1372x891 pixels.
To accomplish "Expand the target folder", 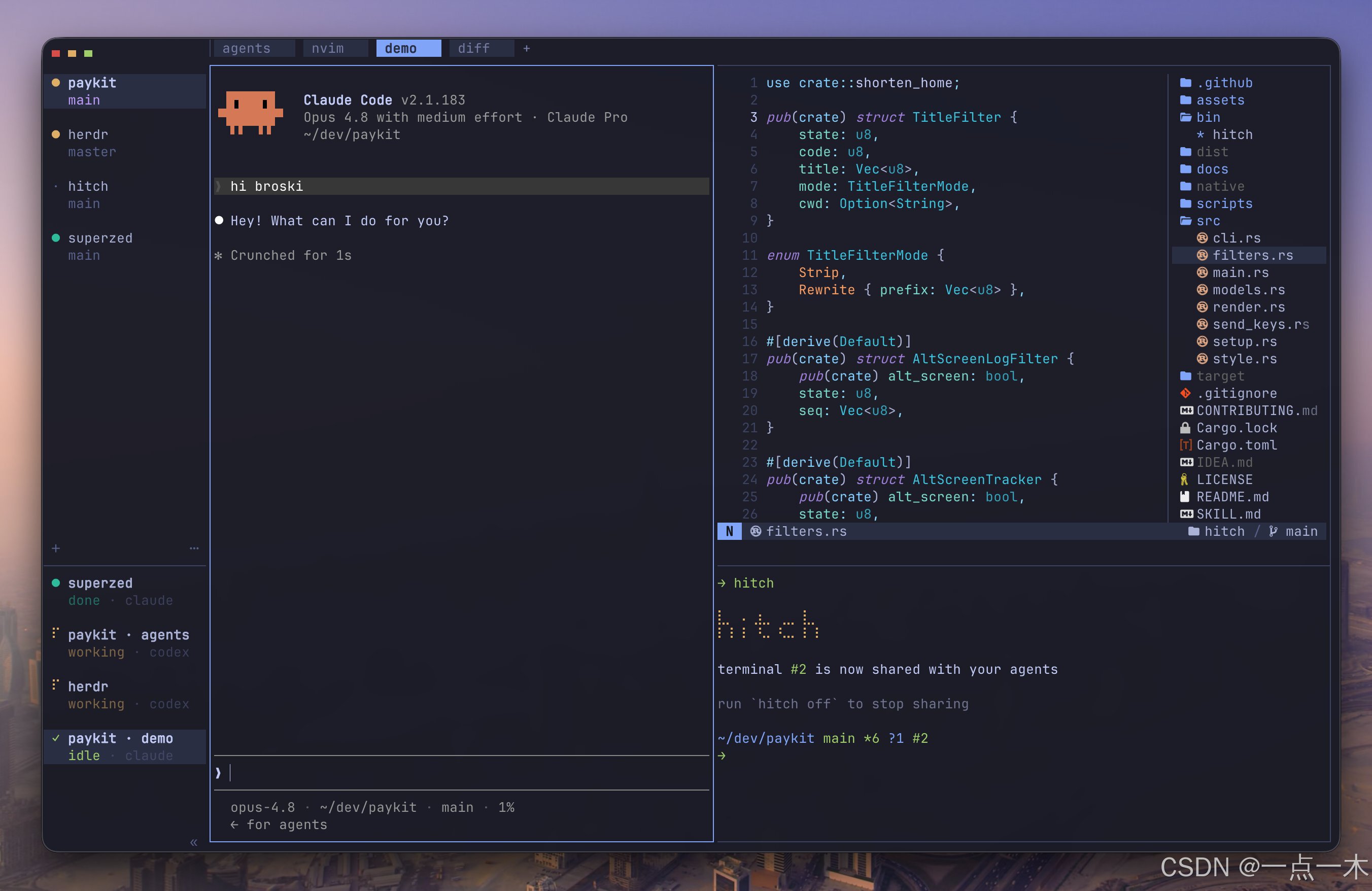I will click(x=1212, y=376).
